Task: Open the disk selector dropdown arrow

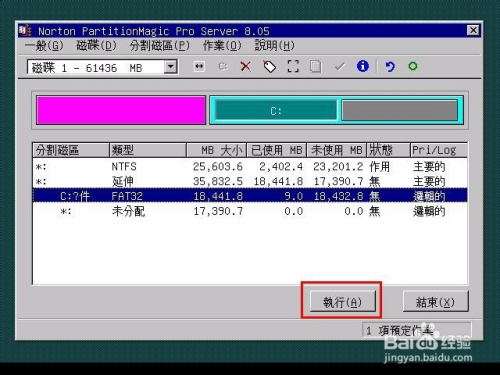Action: coord(171,67)
